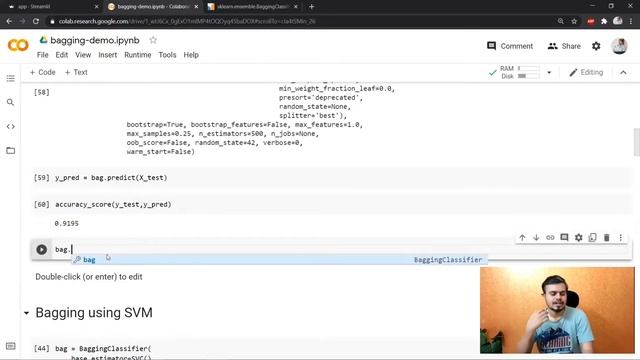Reload the browser page
This screenshot has width=640, height=360.
(x=36, y=21)
